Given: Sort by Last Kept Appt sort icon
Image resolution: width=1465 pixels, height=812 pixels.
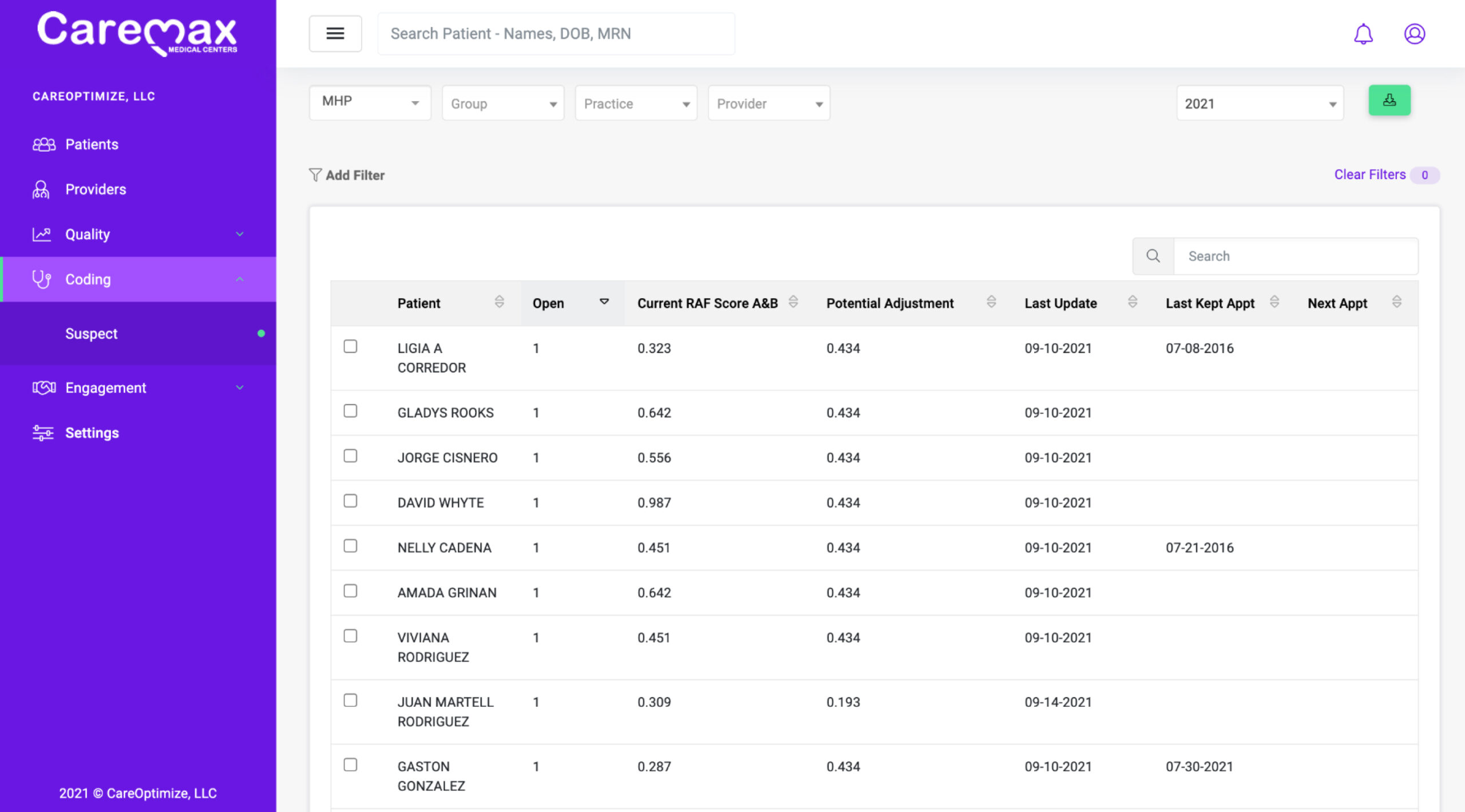Looking at the screenshot, I should point(1274,302).
